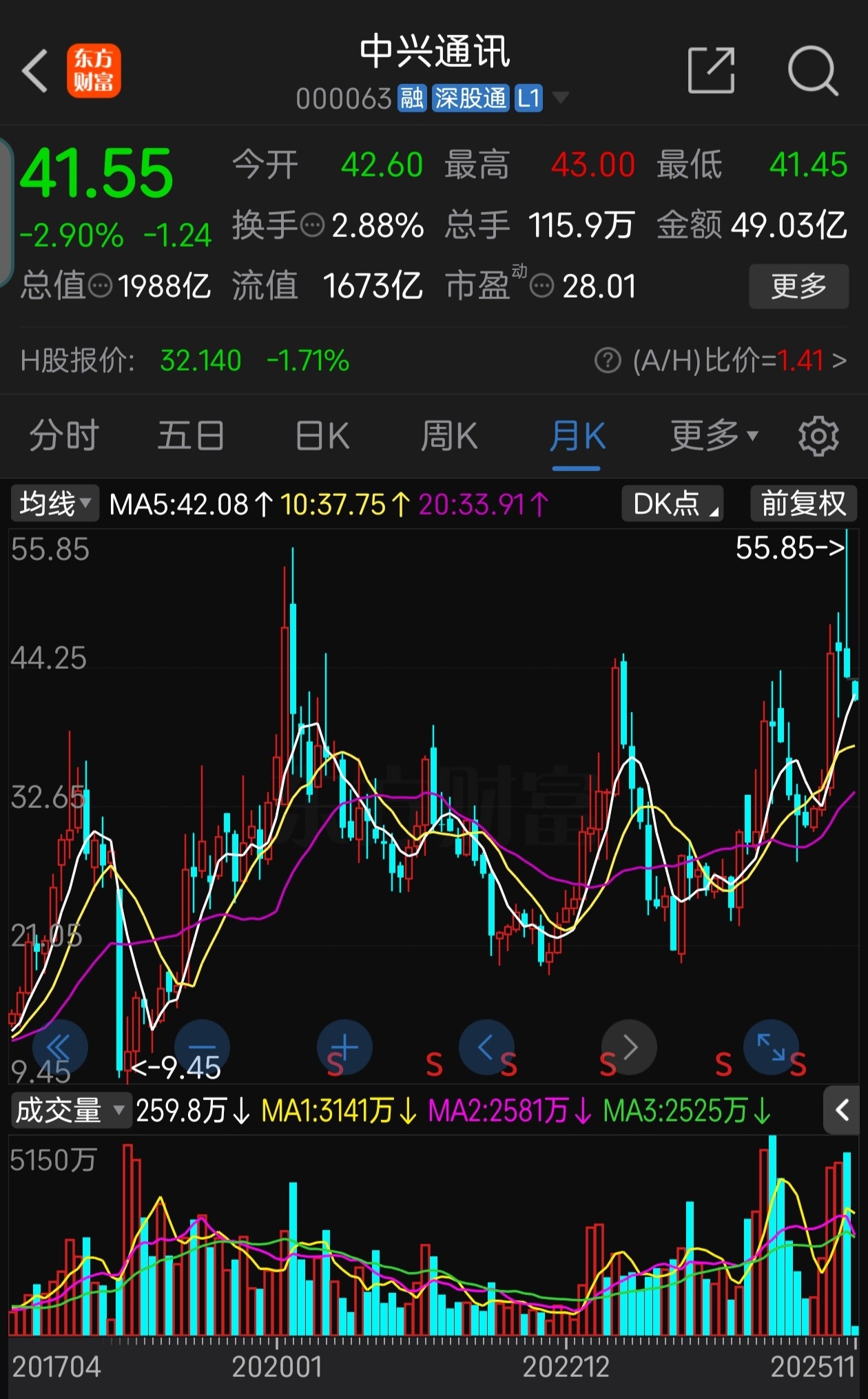Tap the 东方财富 orange logo
This screenshot has height=1399, width=868.
click(x=94, y=70)
